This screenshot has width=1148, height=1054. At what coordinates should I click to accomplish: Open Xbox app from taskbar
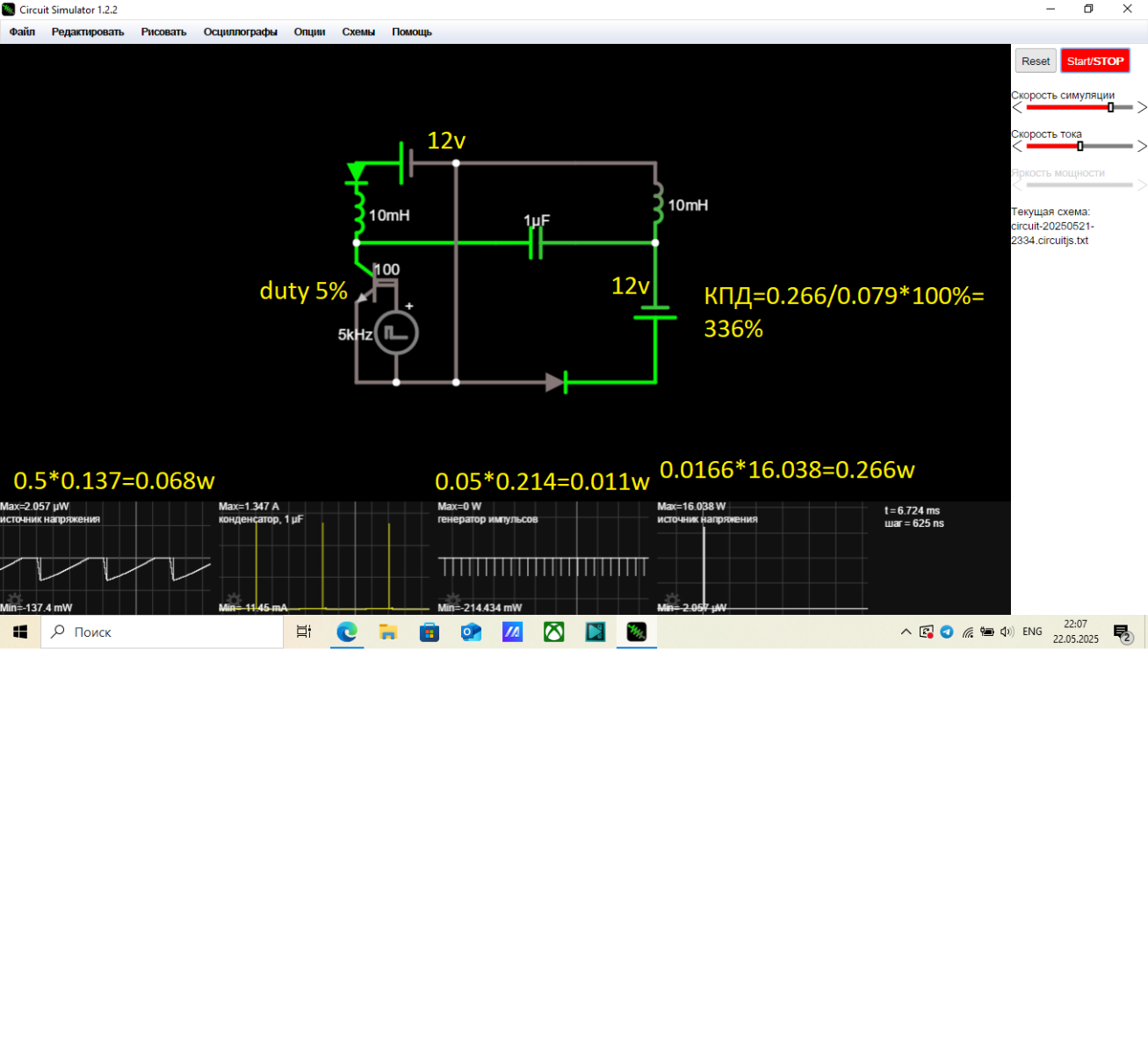554,632
